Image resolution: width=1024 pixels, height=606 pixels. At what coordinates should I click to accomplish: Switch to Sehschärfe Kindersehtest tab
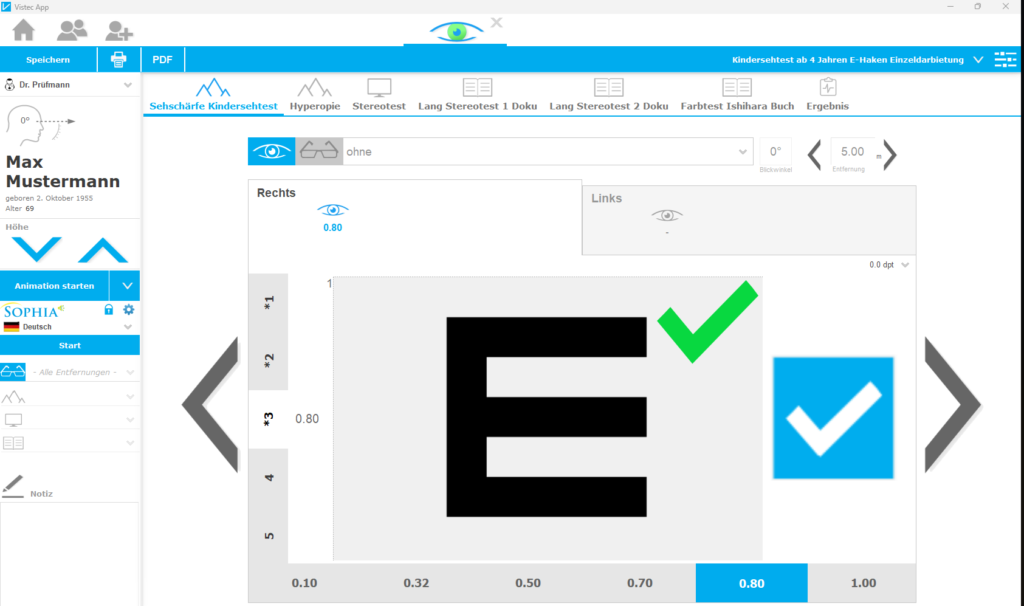point(214,95)
